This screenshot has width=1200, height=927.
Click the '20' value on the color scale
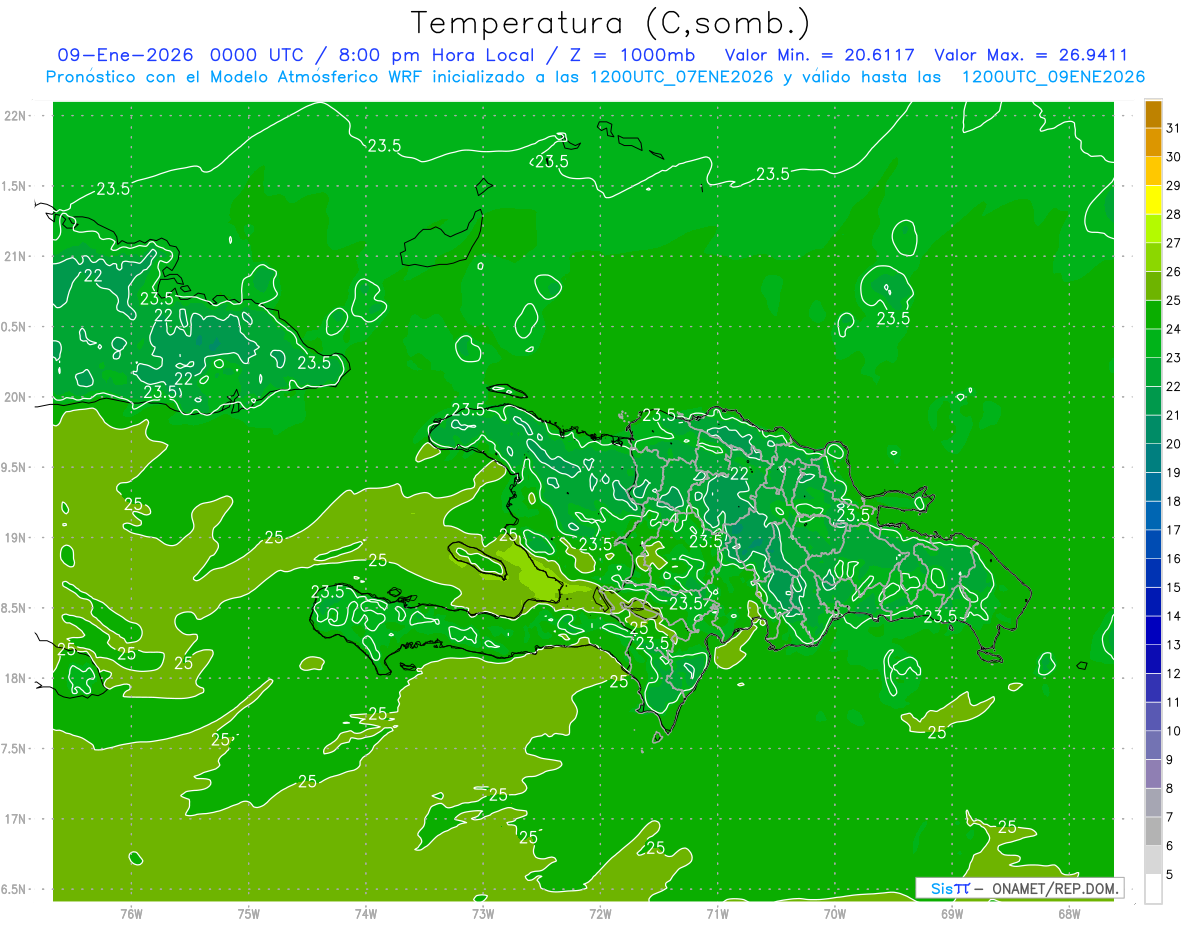point(1173,444)
